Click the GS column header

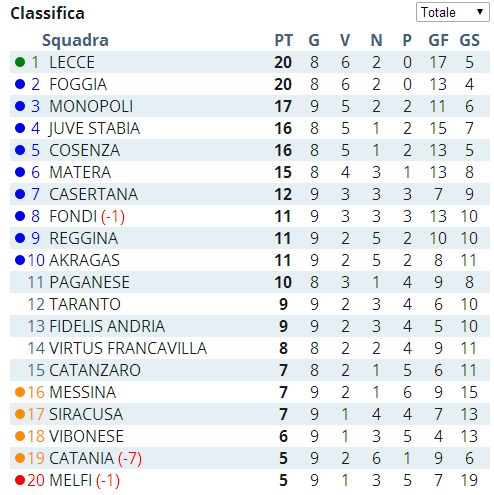(469, 40)
